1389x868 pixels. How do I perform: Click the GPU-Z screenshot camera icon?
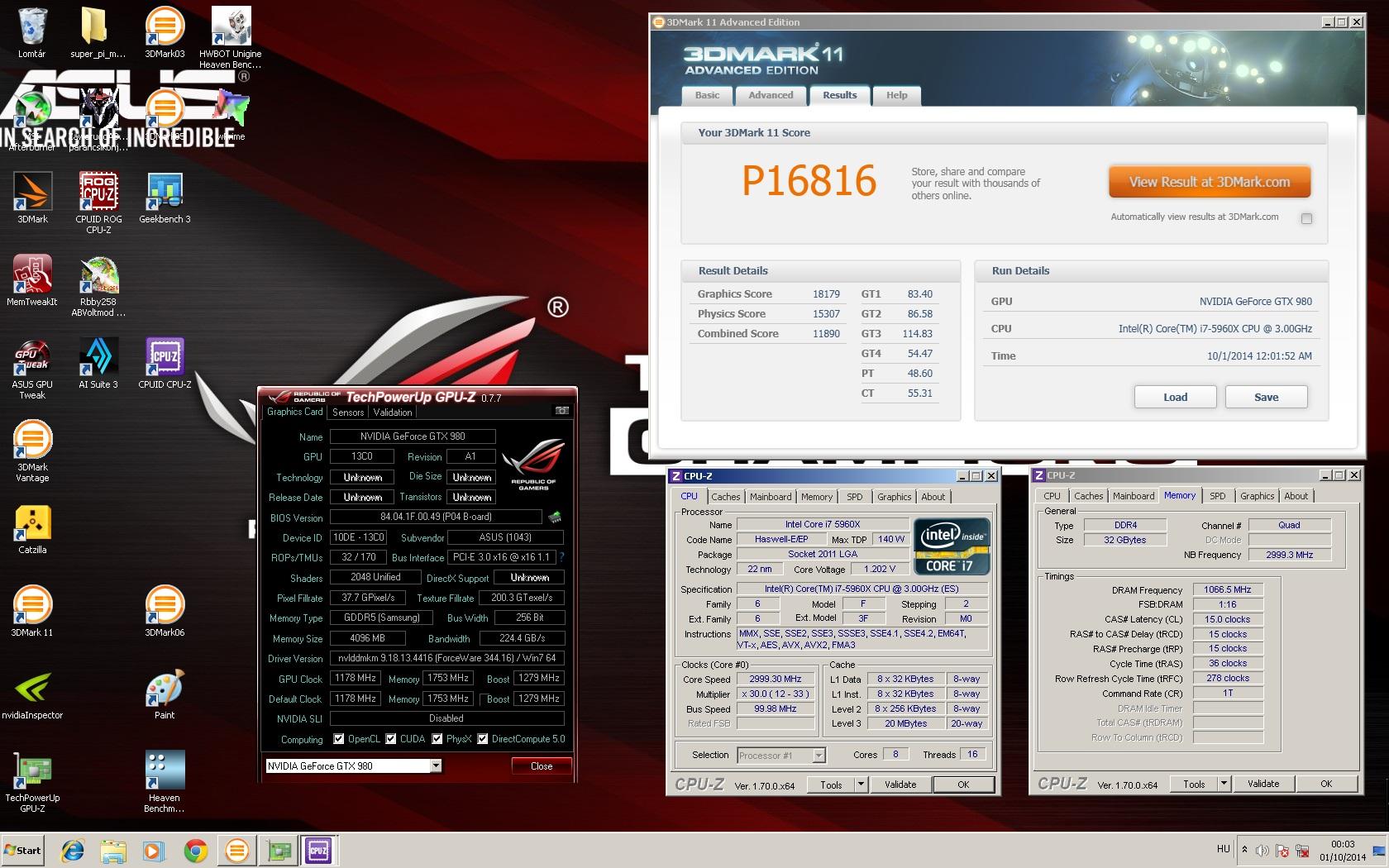coord(561,411)
